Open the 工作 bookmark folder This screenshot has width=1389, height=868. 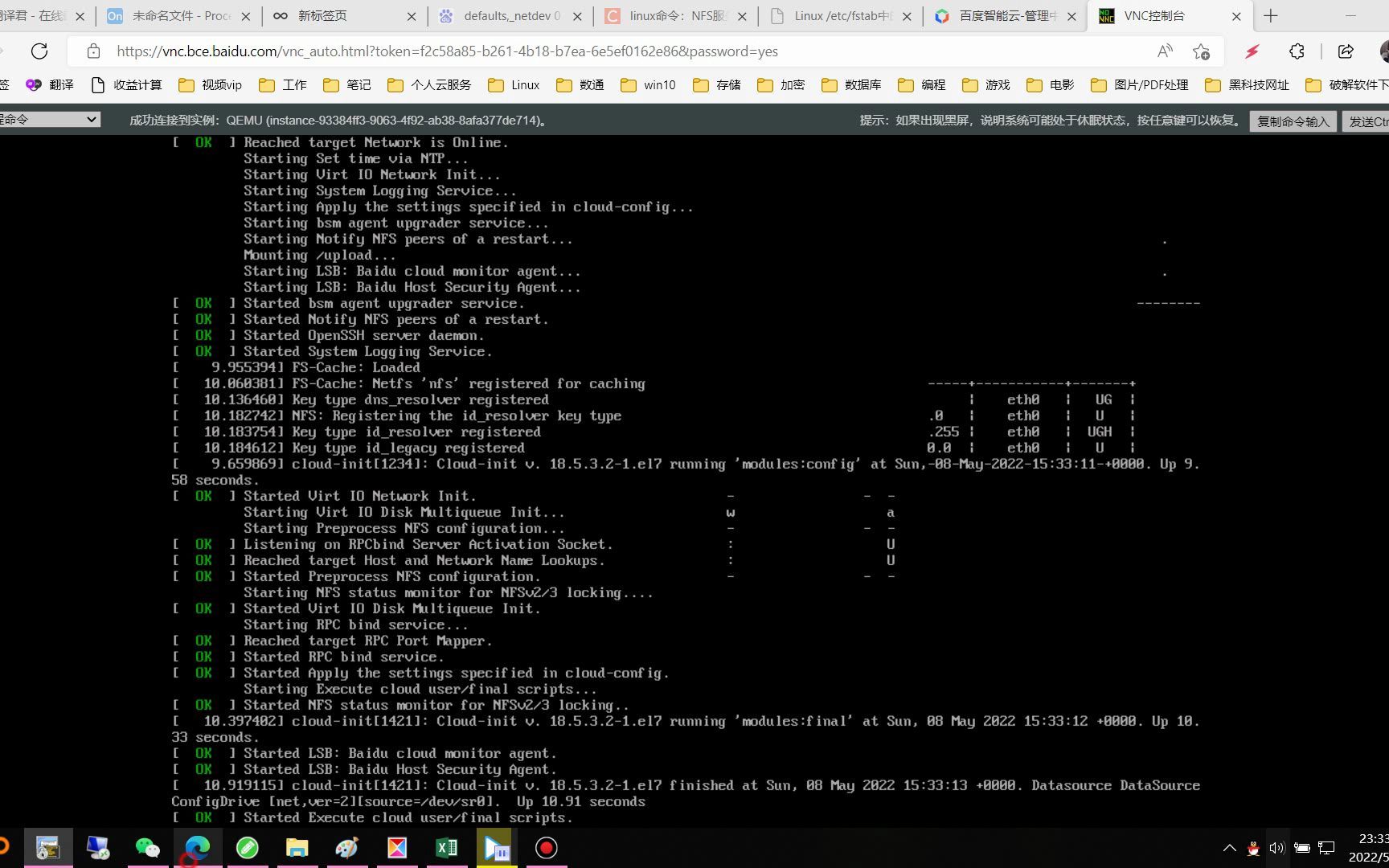coord(282,85)
